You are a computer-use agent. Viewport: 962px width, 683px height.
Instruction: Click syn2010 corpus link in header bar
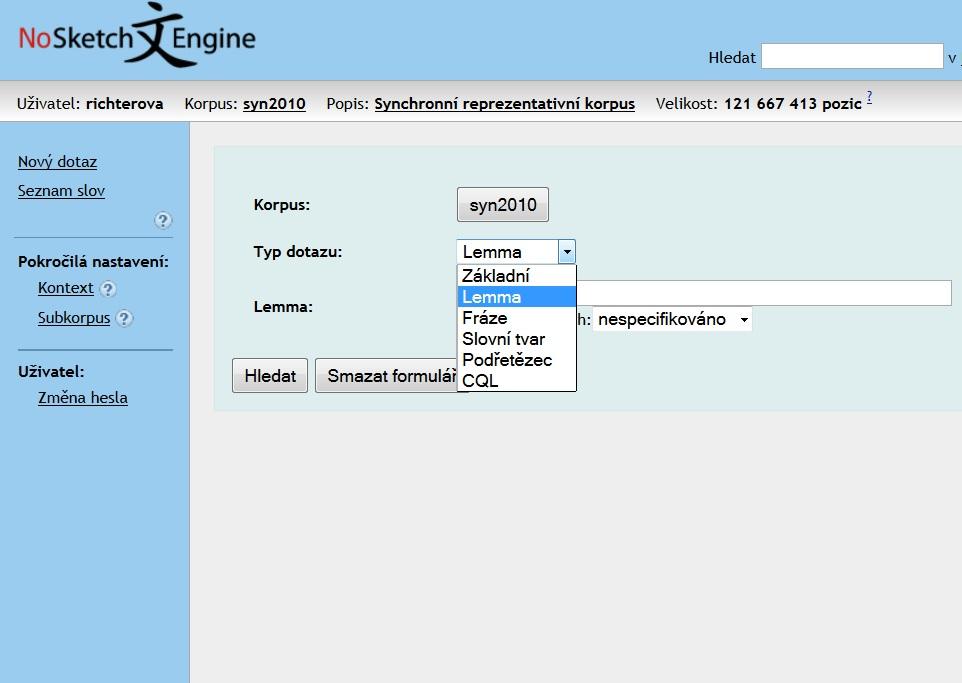point(274,104)
